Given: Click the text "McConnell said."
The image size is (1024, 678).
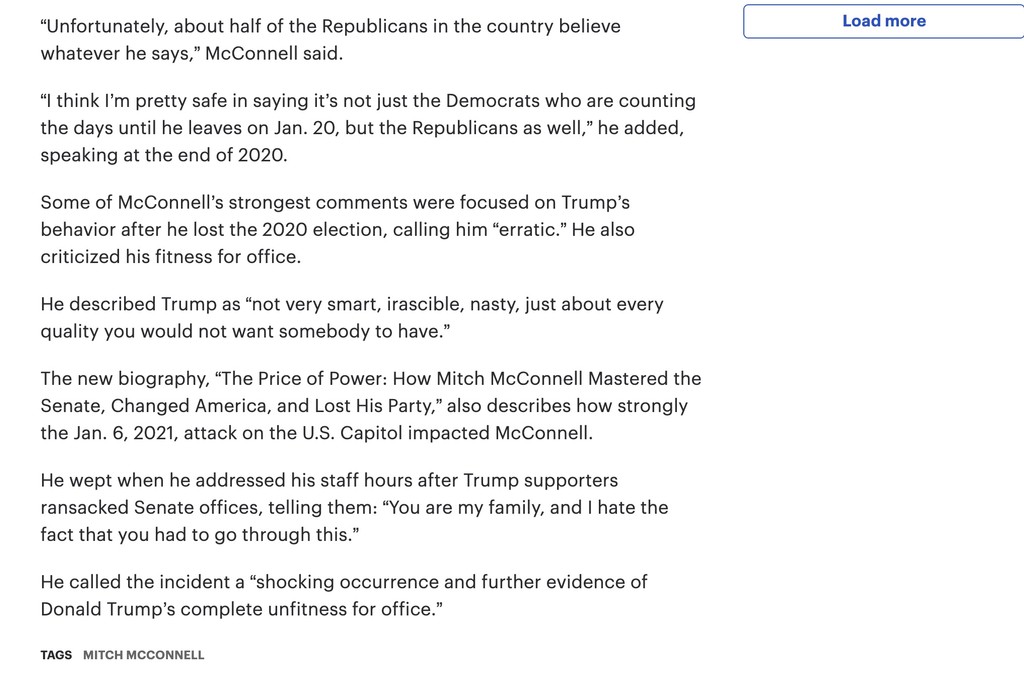Looking at the screenshot, I should 274,54.
